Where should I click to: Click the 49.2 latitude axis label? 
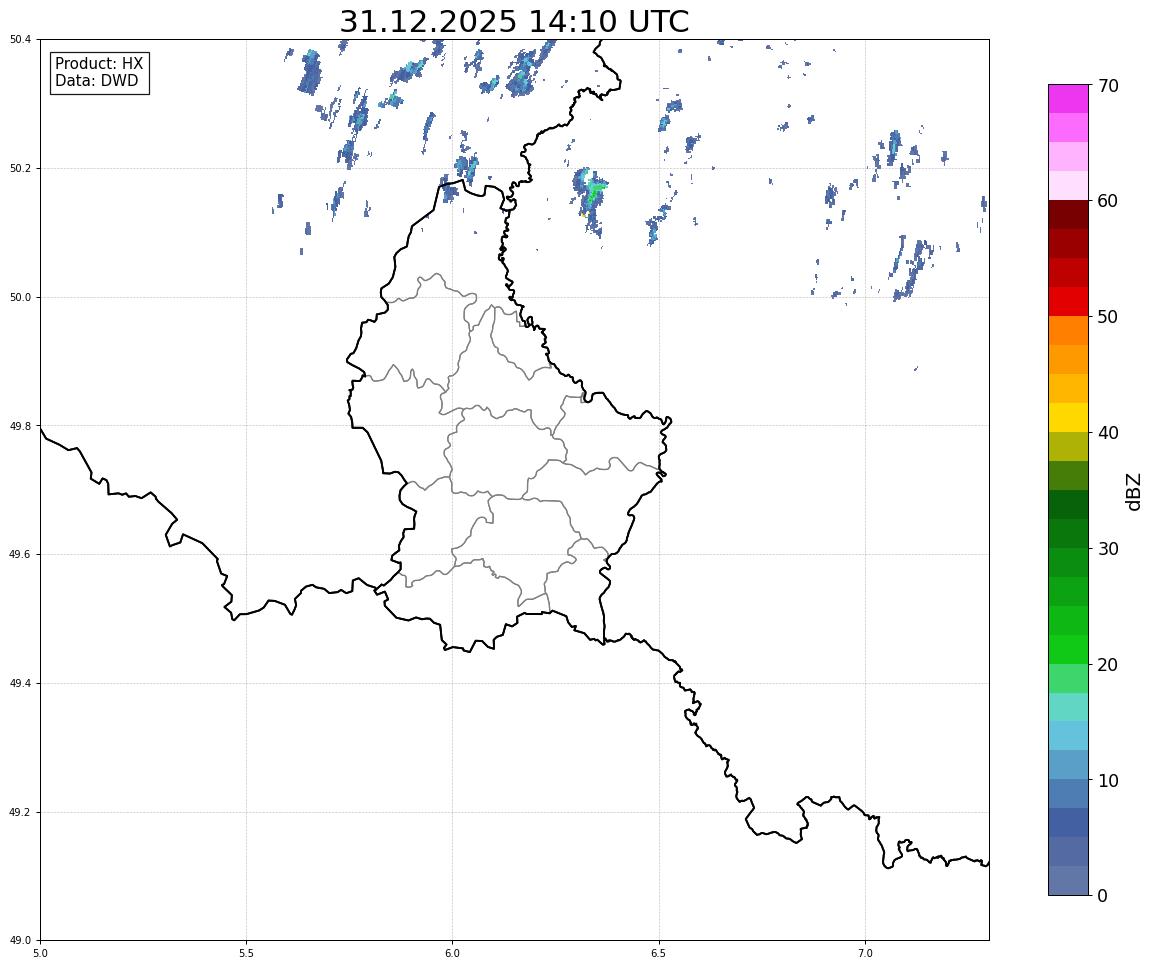pyautogui.click(x=20, y=812)
